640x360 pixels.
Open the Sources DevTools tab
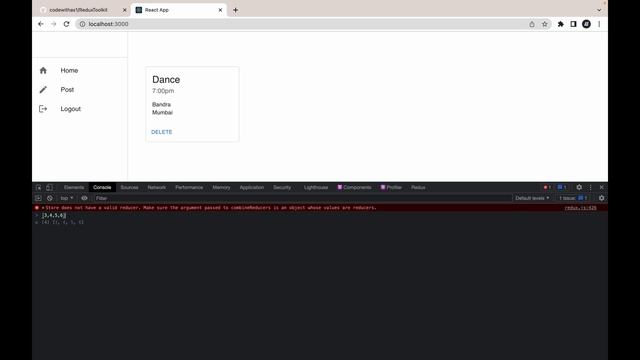129,187
